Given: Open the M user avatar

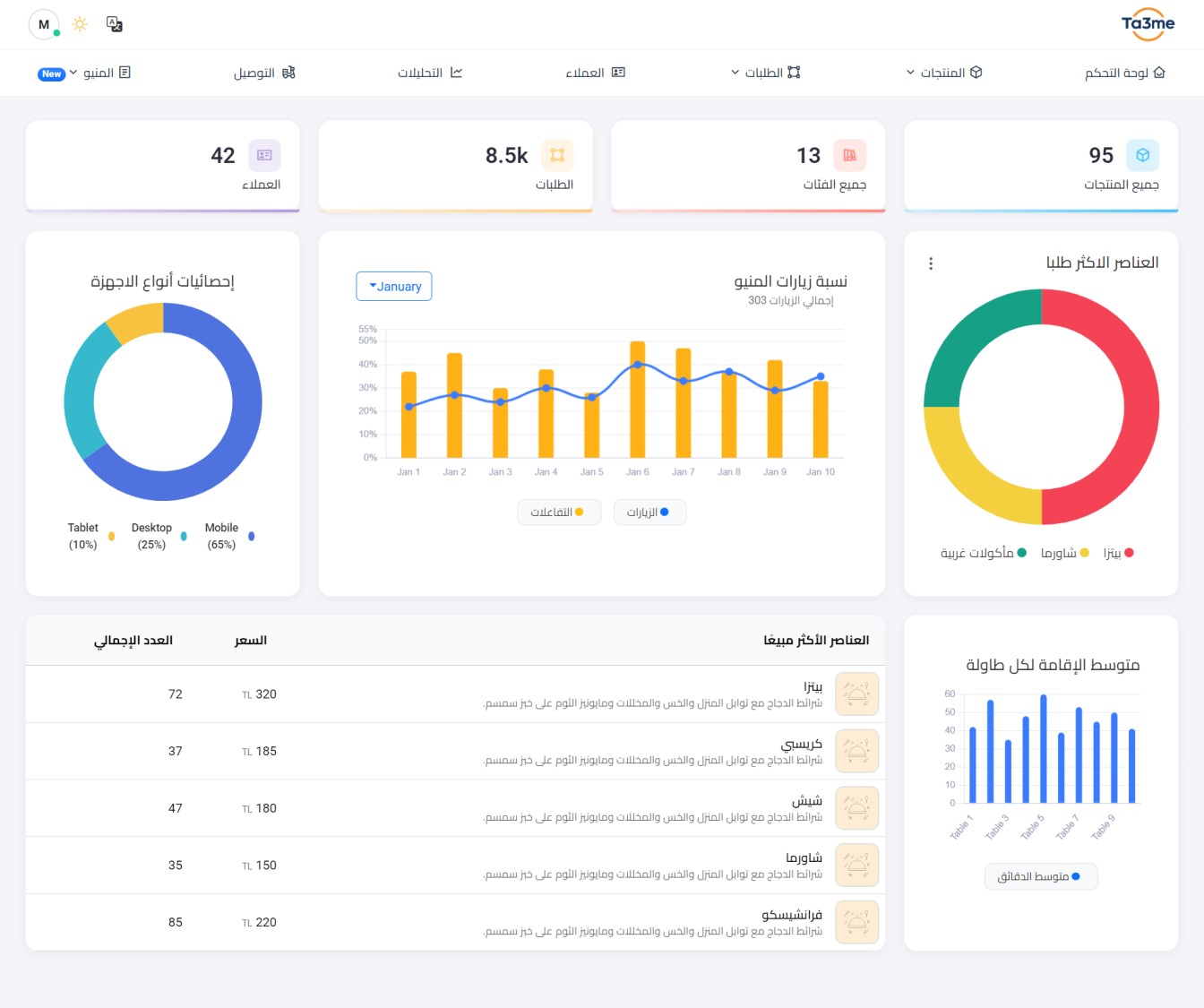Looking at the screenshot, I should [x=44, y=24].
